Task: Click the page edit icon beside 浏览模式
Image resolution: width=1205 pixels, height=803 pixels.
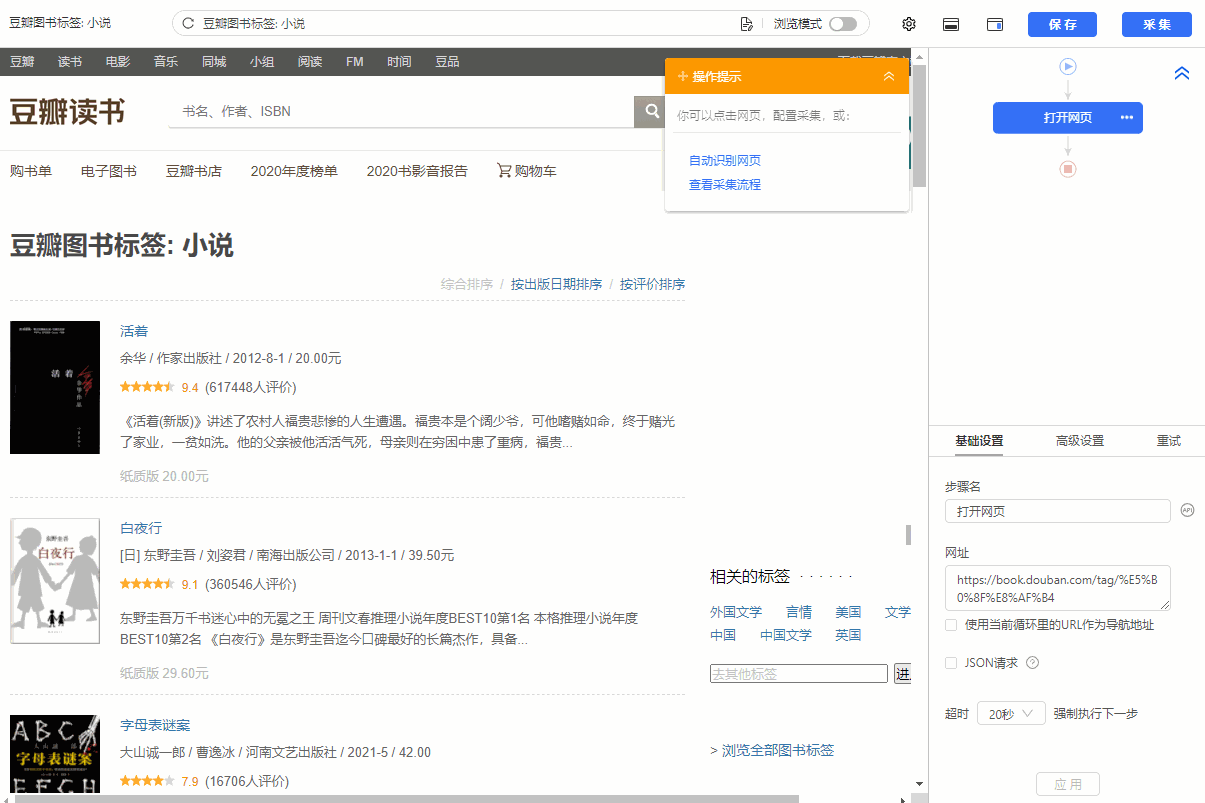Action: click(746, 24)
